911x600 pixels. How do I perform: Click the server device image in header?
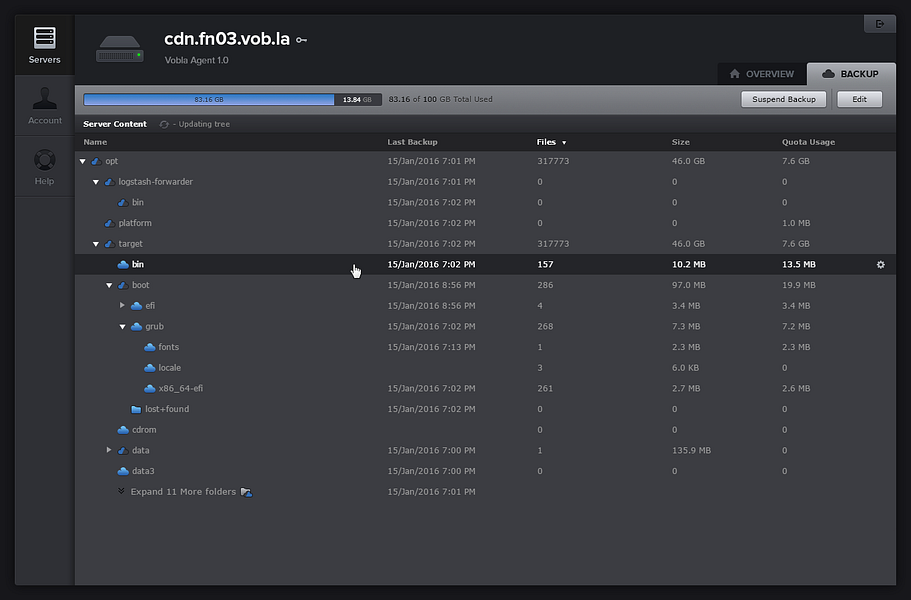pos(120,49)
